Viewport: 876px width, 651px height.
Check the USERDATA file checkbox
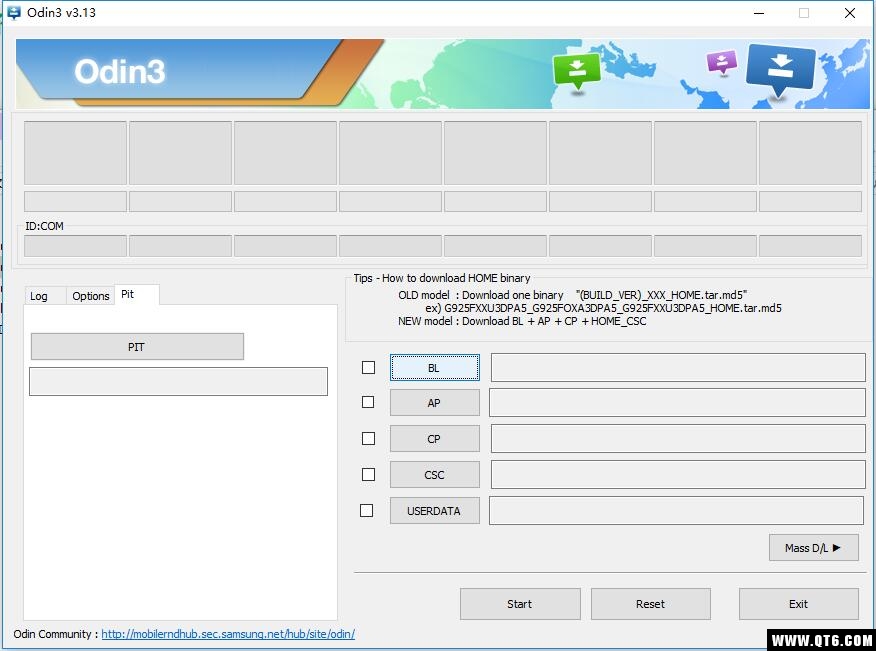(366, 510)
